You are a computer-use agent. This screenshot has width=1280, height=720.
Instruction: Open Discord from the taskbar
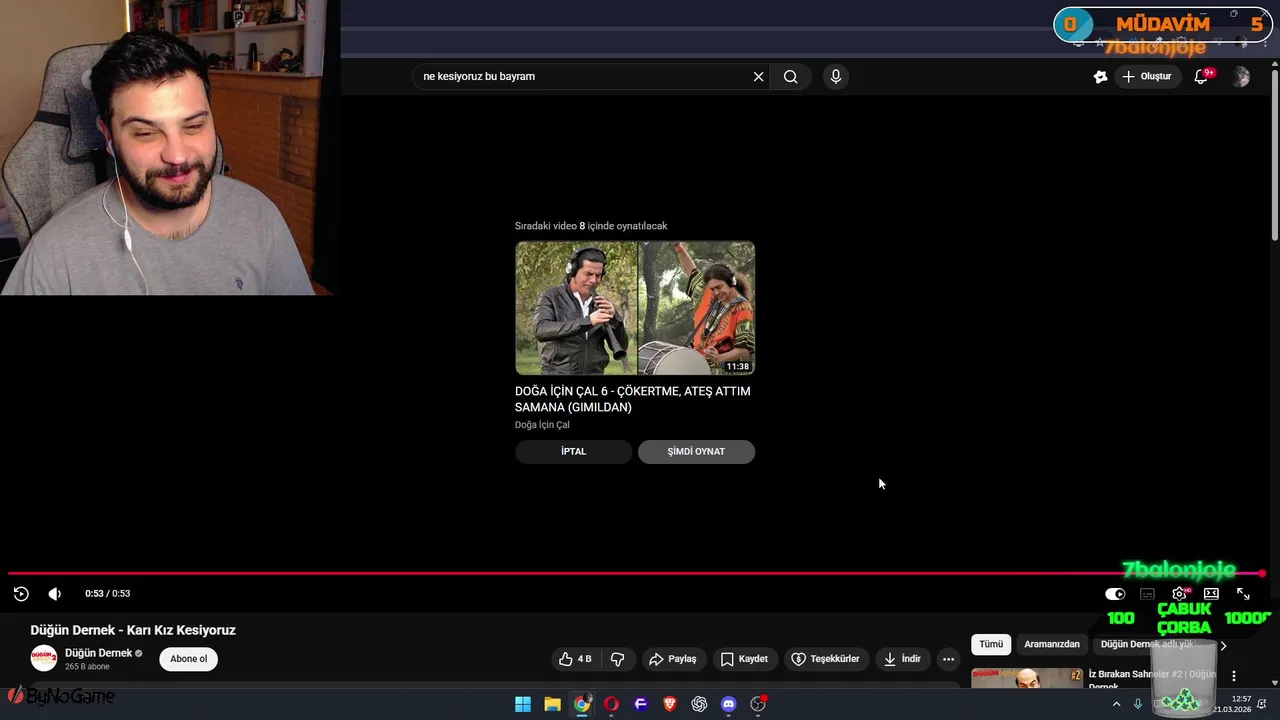pyautogui.click(x=729, y=704)
